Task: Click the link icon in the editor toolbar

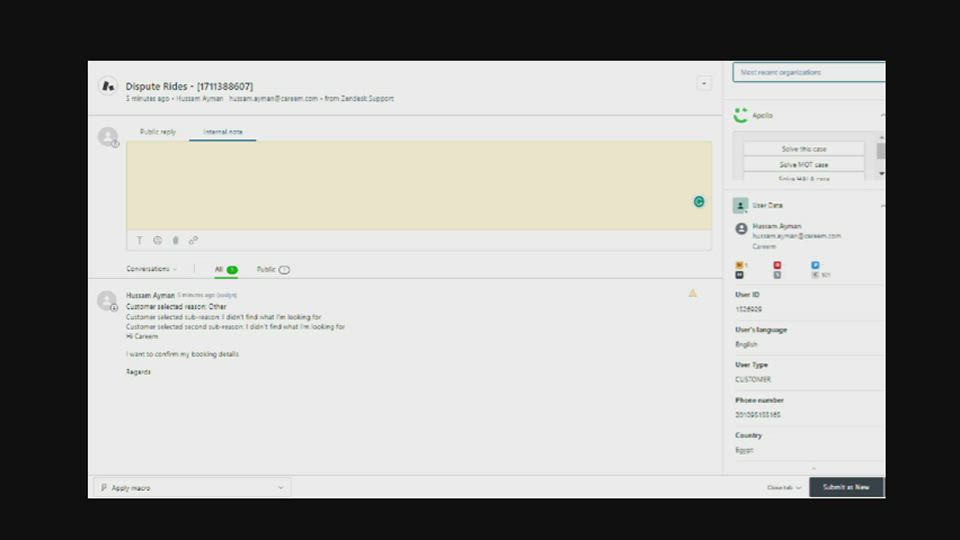Action: coord(193,241)
